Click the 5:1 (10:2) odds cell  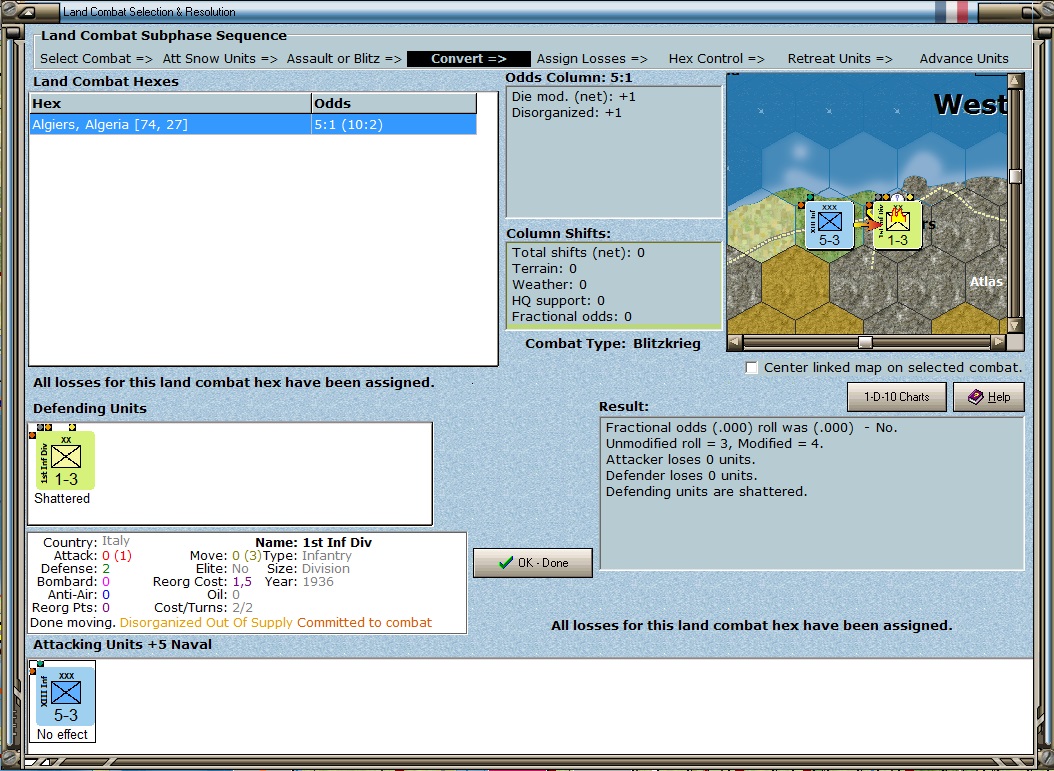click(393, 124)
